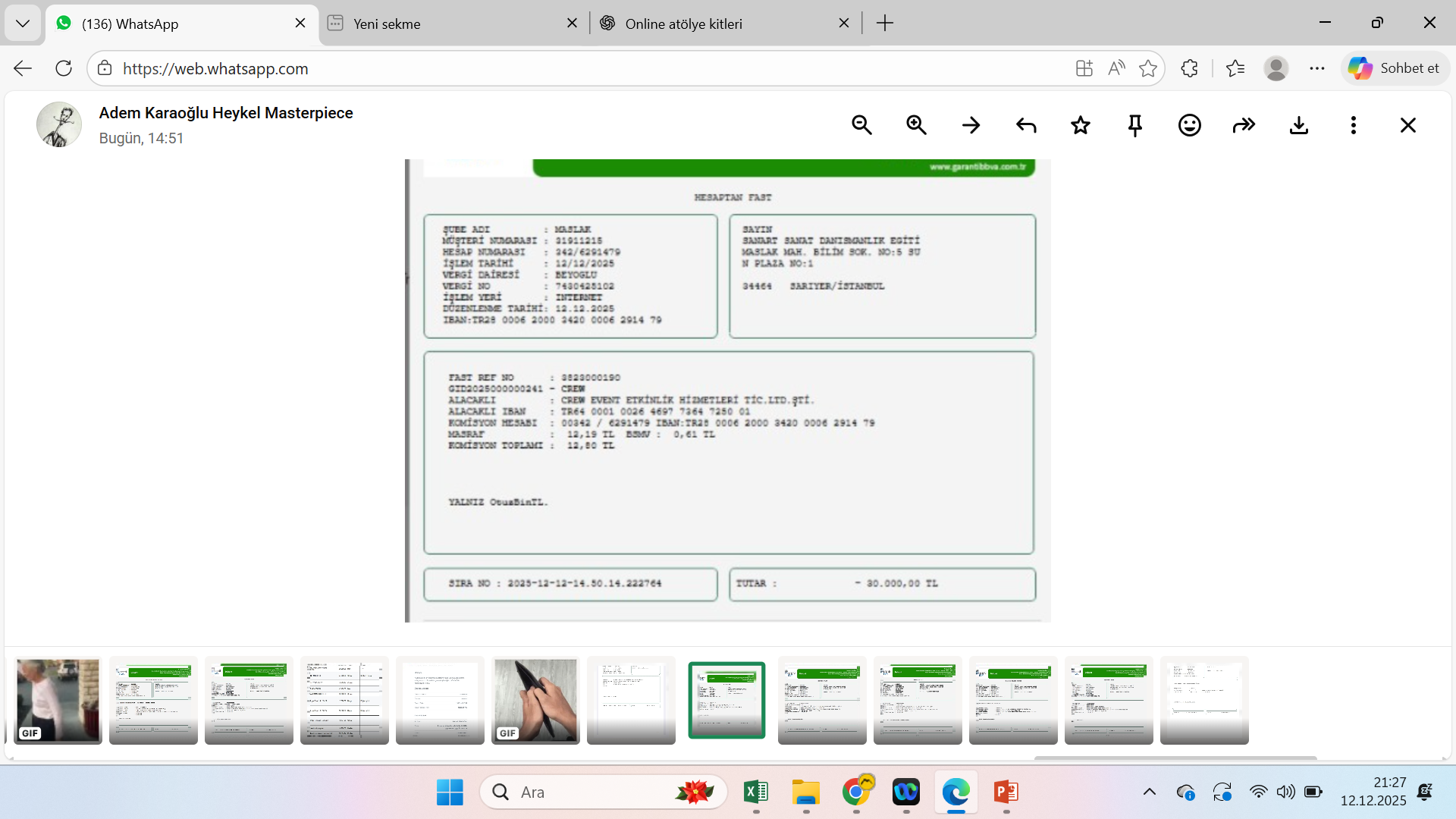The image size is (1456, 819).
Task: Click the horizontal thumbnail strip scrollbar
Action: pos(1175,758)
